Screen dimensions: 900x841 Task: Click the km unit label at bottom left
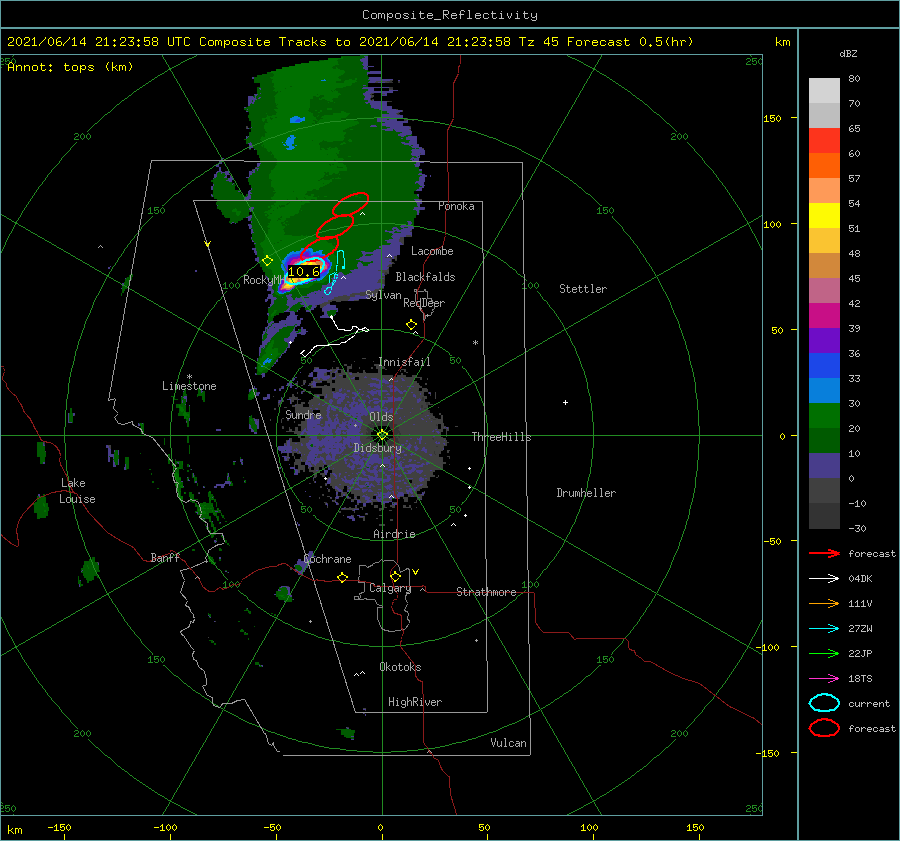(x=14, y=830)
